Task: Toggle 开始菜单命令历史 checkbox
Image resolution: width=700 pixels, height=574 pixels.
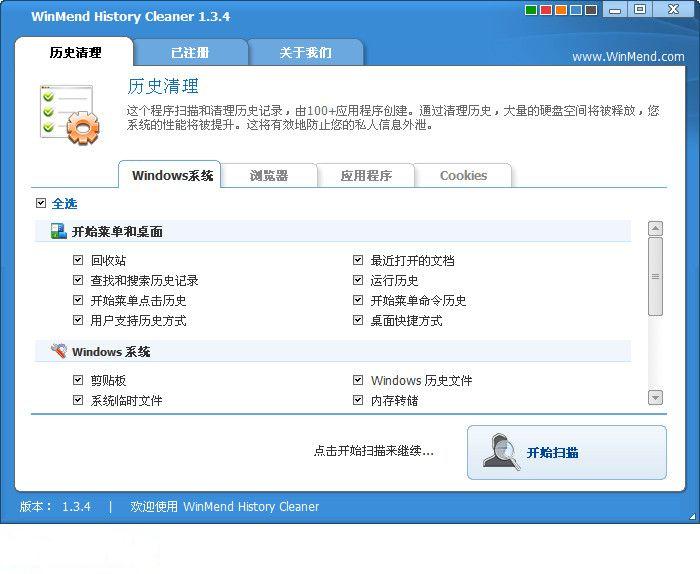Action: (358, 300)
